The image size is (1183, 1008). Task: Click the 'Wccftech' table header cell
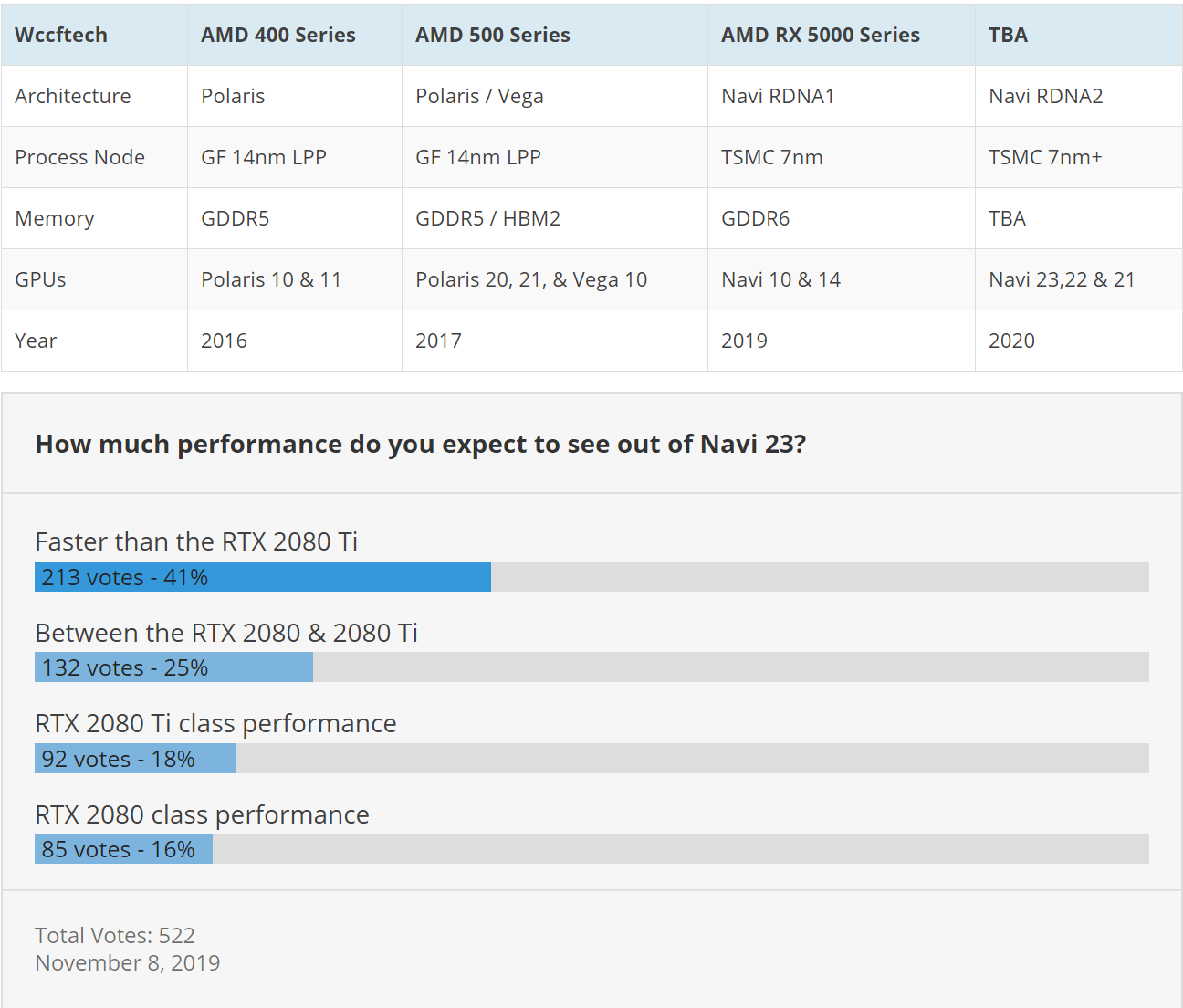pos(94,35)
